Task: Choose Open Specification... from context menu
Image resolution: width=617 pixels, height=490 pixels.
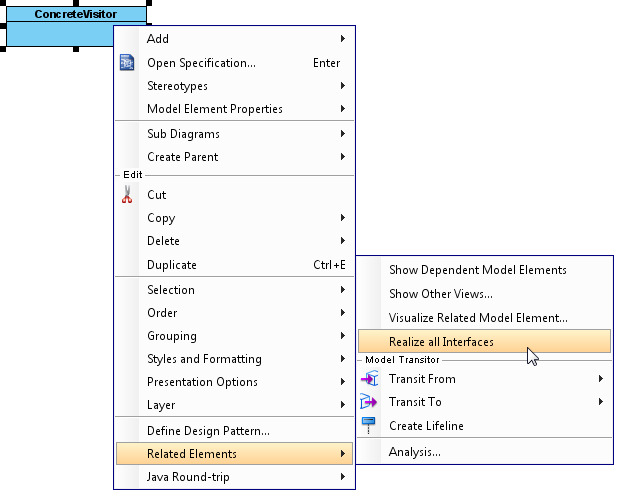Action: click(x=235, y=63)
